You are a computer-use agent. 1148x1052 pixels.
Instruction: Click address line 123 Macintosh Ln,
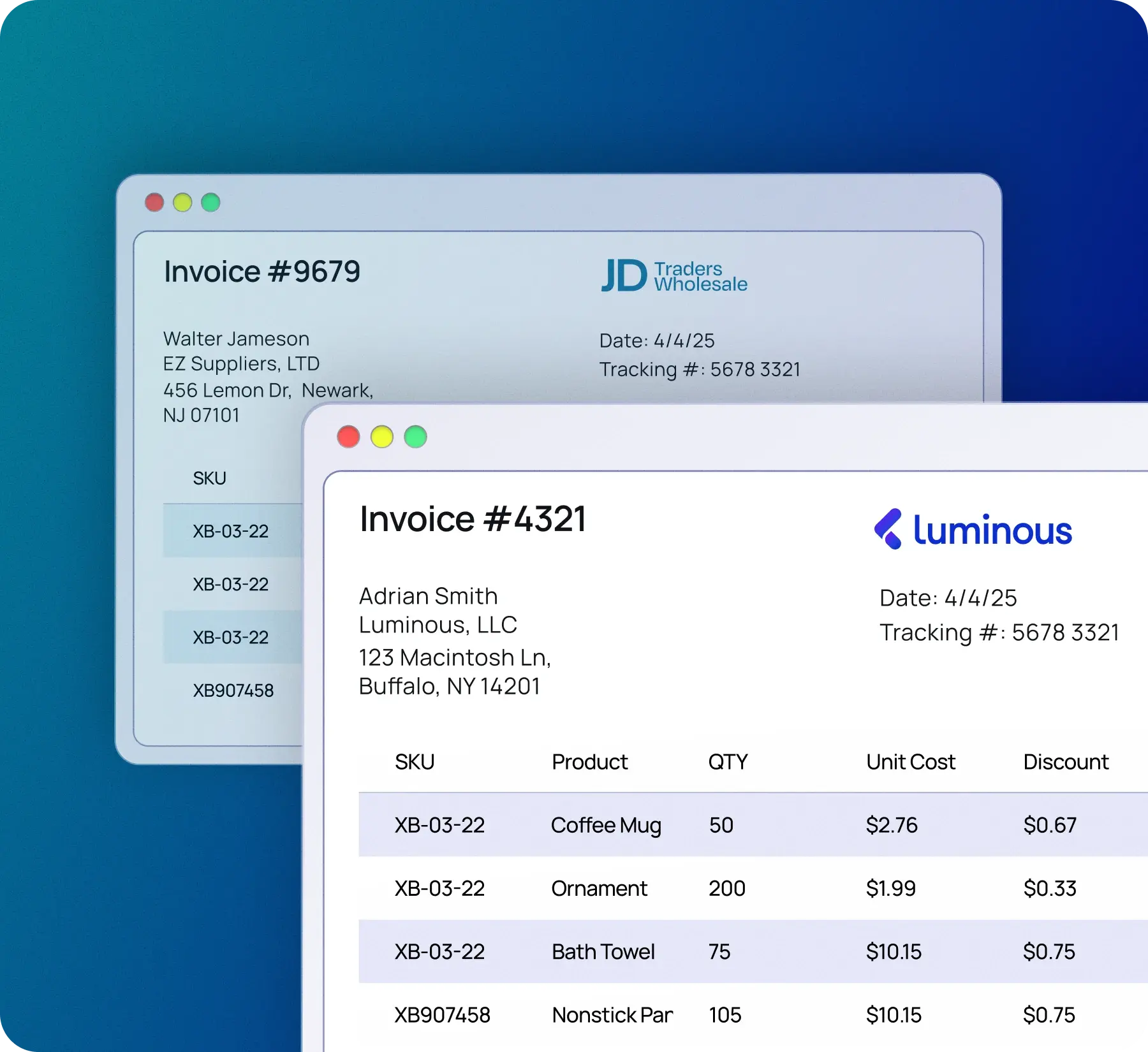click(455, 657)
